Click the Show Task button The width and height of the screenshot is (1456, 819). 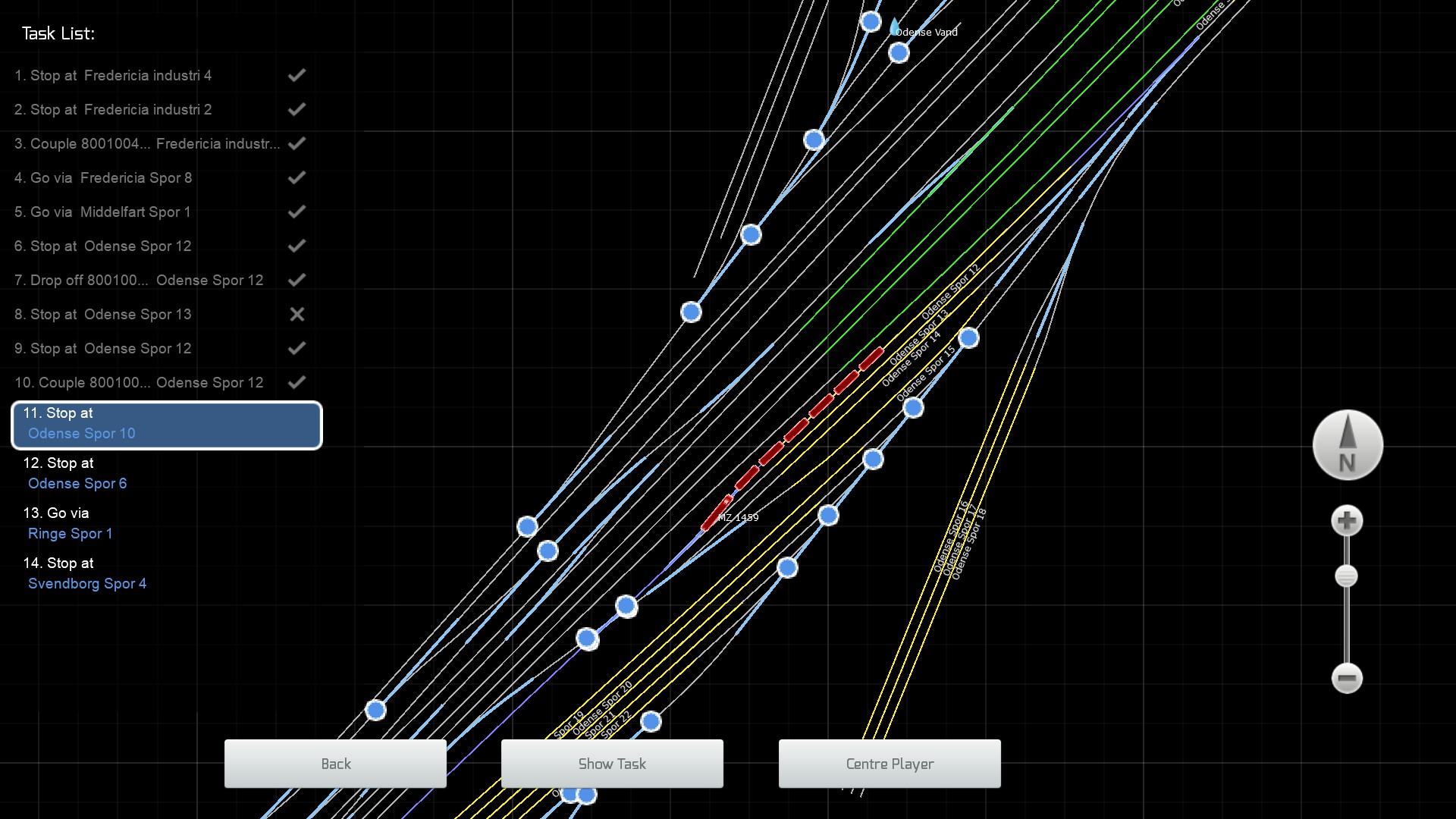(612, 764)
